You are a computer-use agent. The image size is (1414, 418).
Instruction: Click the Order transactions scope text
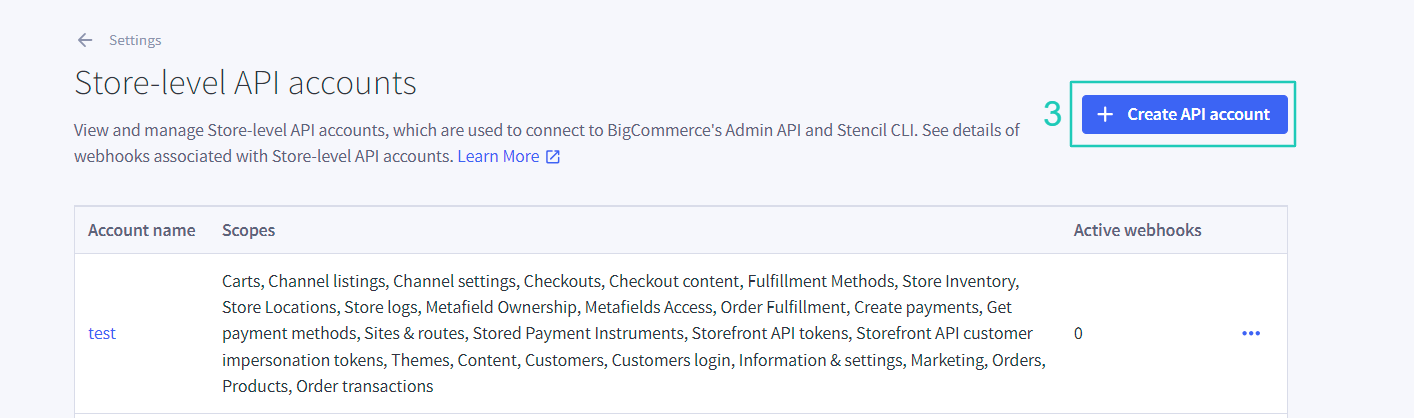364,385
